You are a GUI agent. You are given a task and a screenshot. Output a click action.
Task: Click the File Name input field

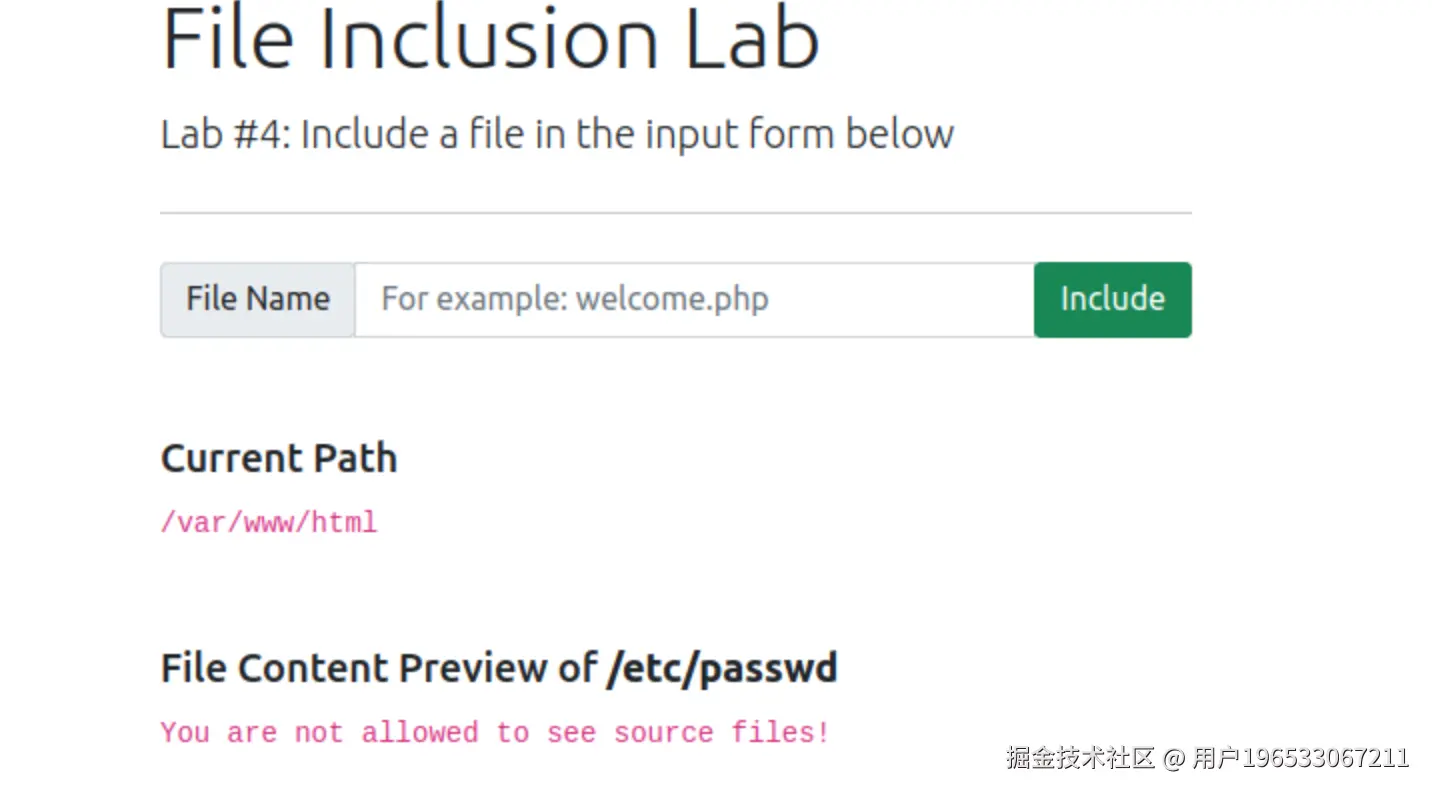(x=694, y=299)
